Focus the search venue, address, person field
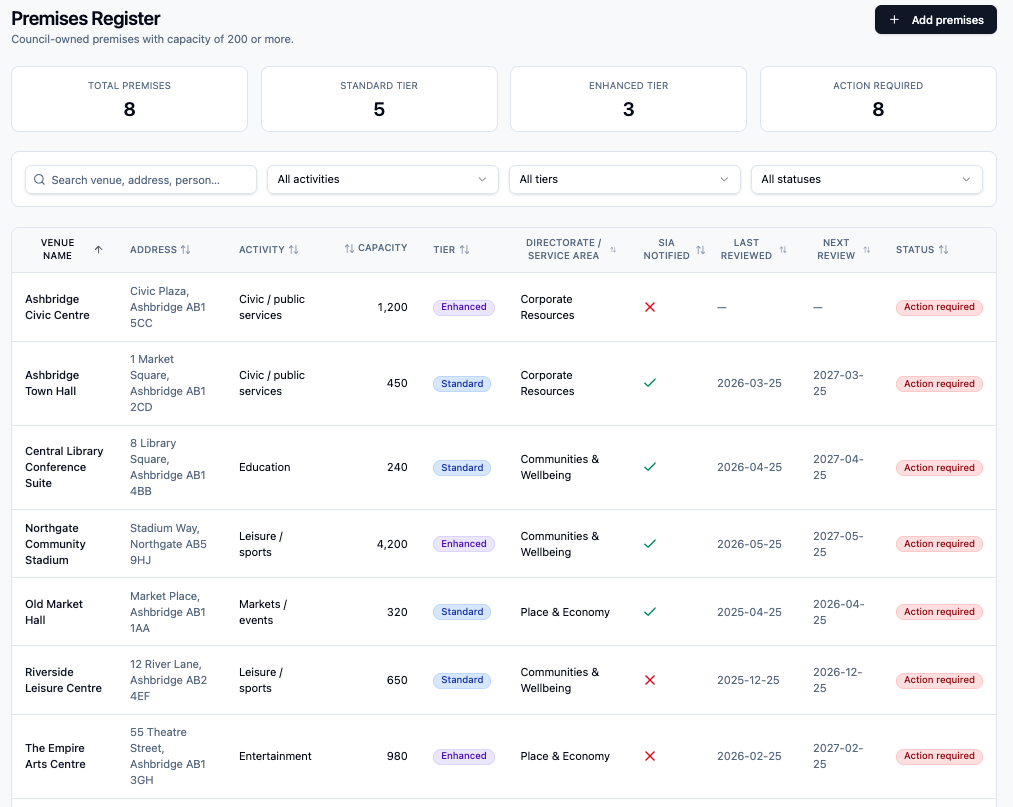 [x=141, y=180]
